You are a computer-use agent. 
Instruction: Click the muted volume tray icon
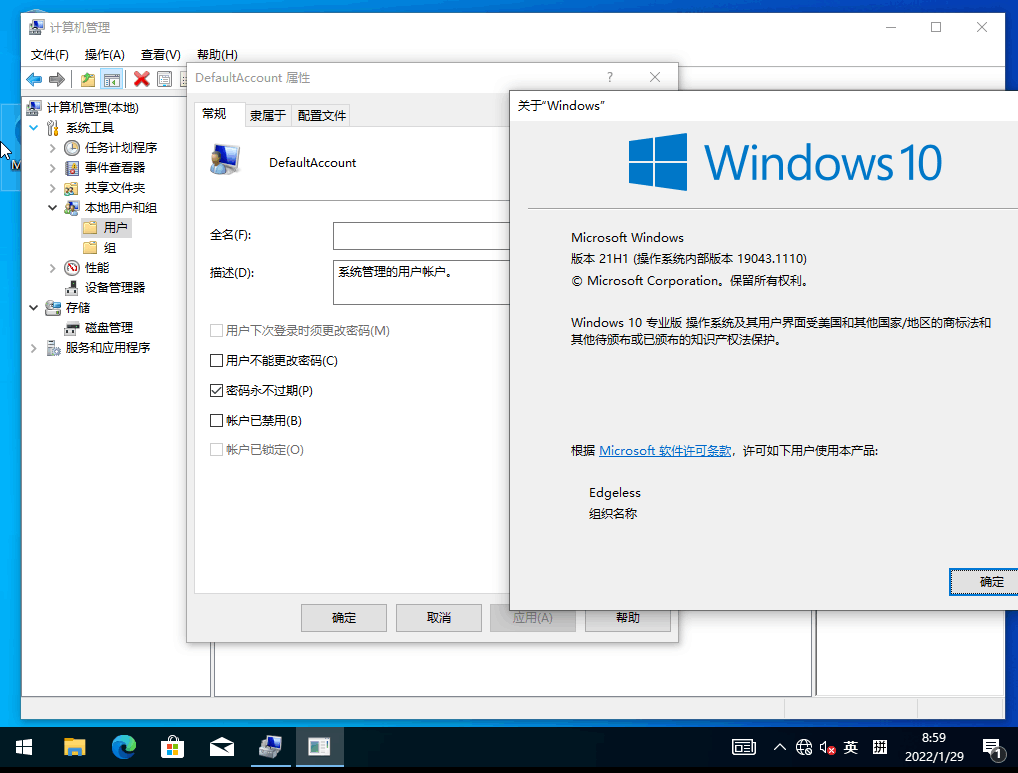(x=827, y=748)
